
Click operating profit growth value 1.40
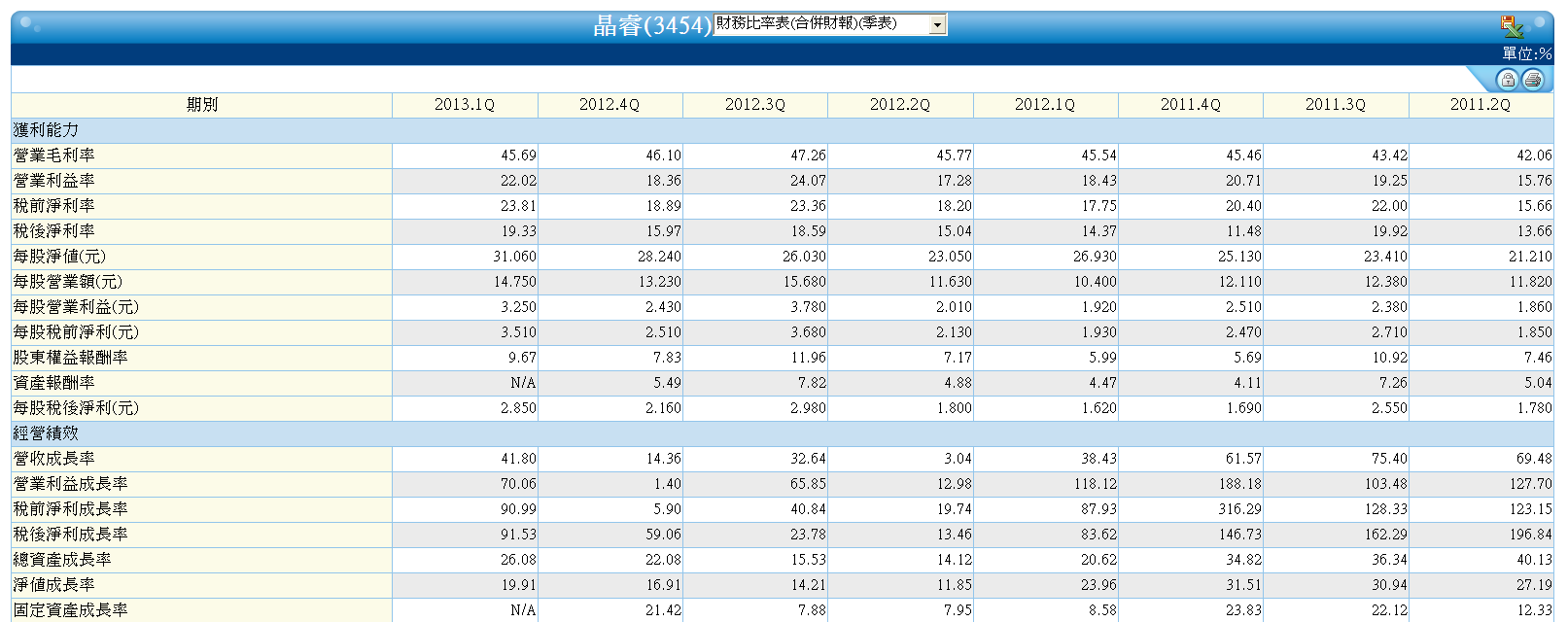(x=667, y=484)
